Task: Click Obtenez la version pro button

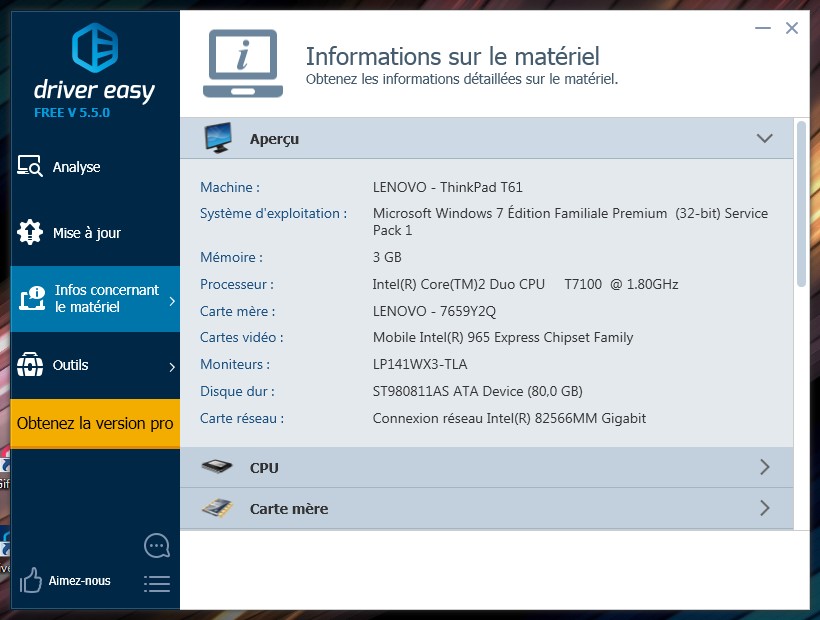Action: pos(95,423)
